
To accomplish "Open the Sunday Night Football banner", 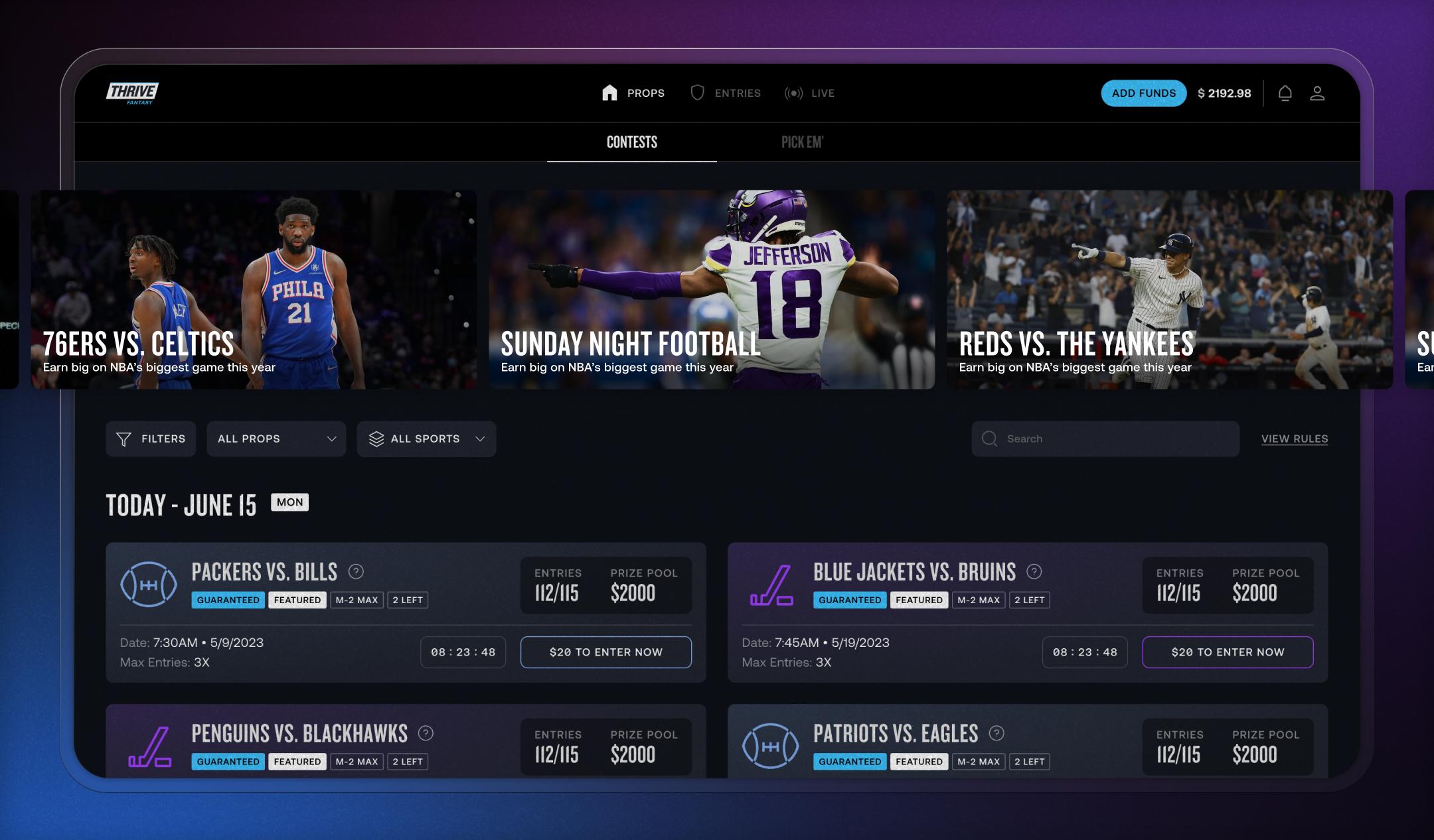I will pyautogui.click(x=712, y=289).
